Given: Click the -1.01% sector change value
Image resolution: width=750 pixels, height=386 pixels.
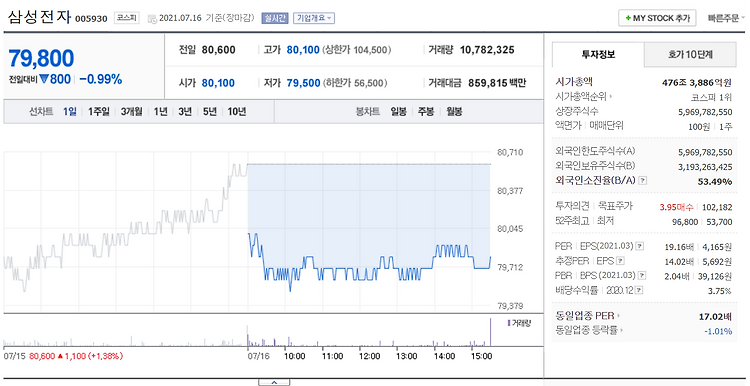Looking at the screenshot, I should point(718,331).
